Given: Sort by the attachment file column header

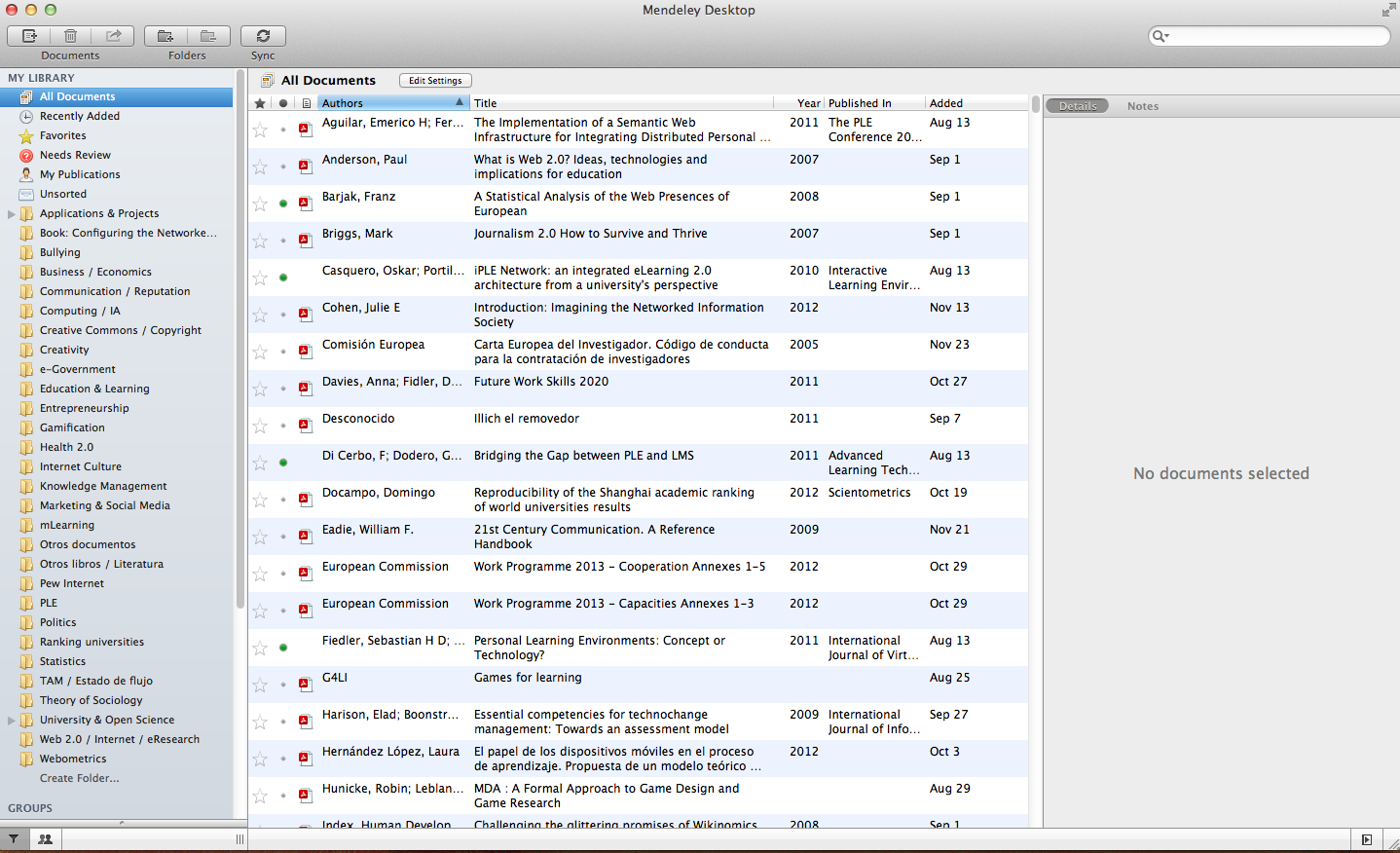Looking at the screenshot, I should tap(307, 103).
